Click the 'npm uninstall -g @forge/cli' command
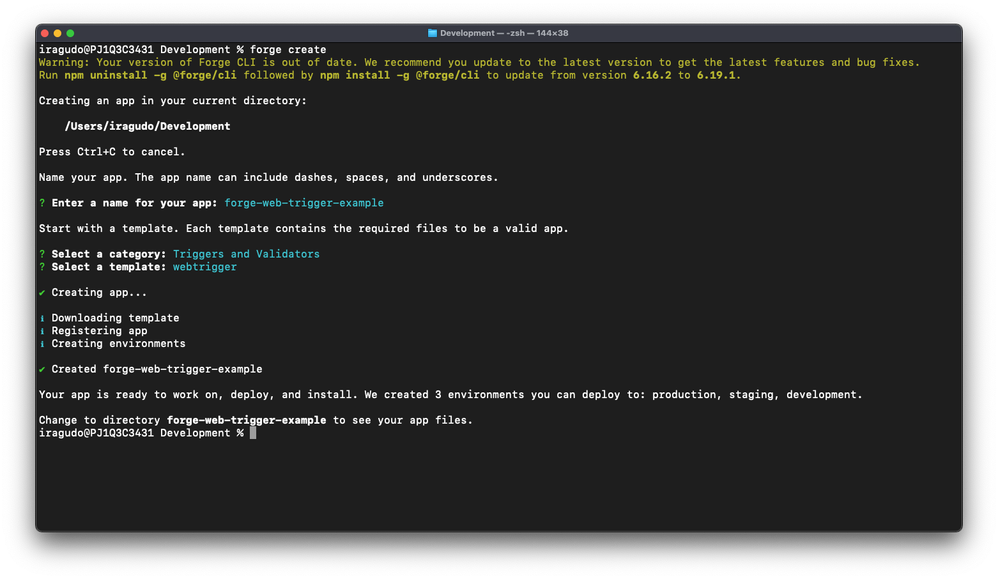998x579 pixels. 150,75
